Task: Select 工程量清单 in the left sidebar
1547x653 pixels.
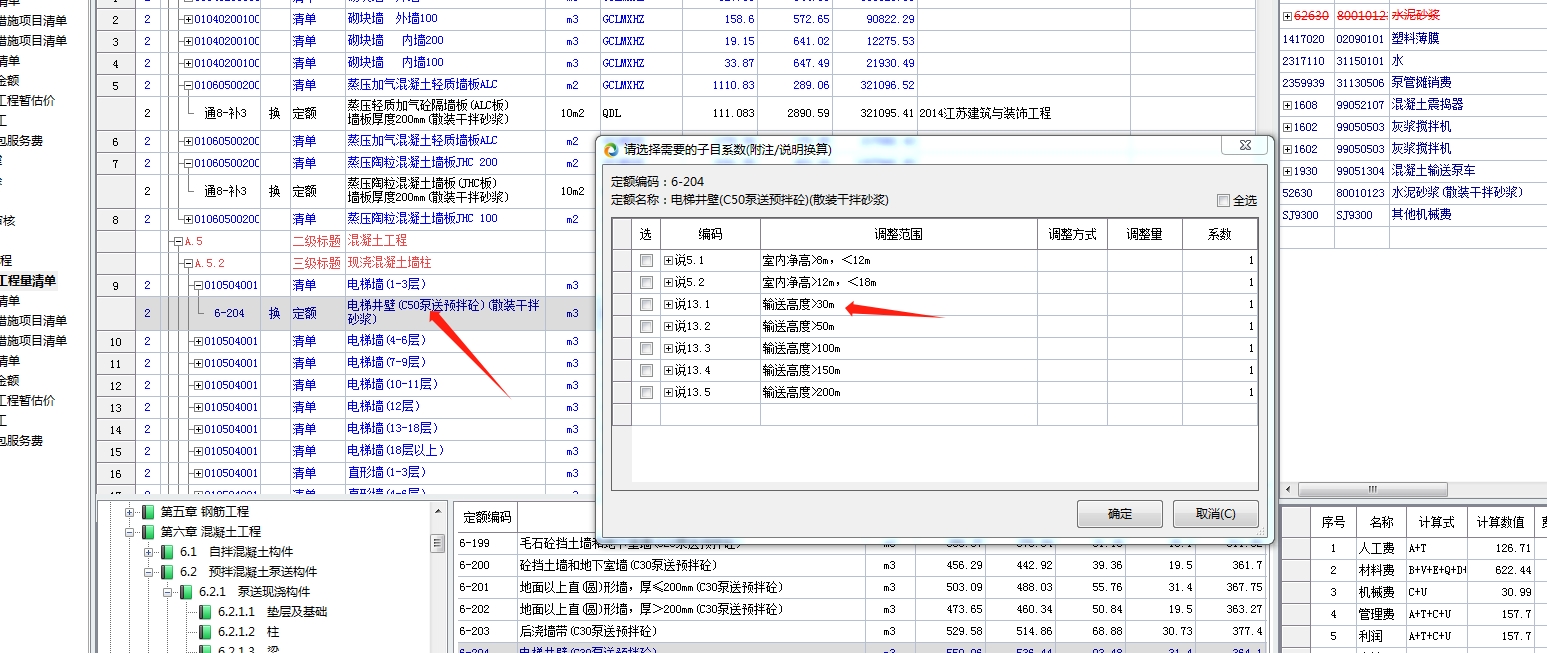Action: pyautogui.click(x=28, y=280)
